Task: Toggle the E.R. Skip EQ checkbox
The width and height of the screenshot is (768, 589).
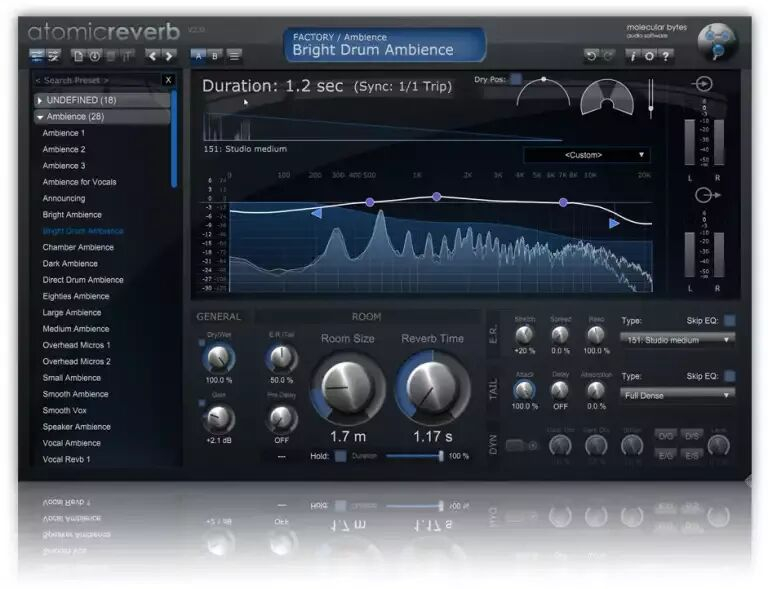Action: [x=729, y=320]
